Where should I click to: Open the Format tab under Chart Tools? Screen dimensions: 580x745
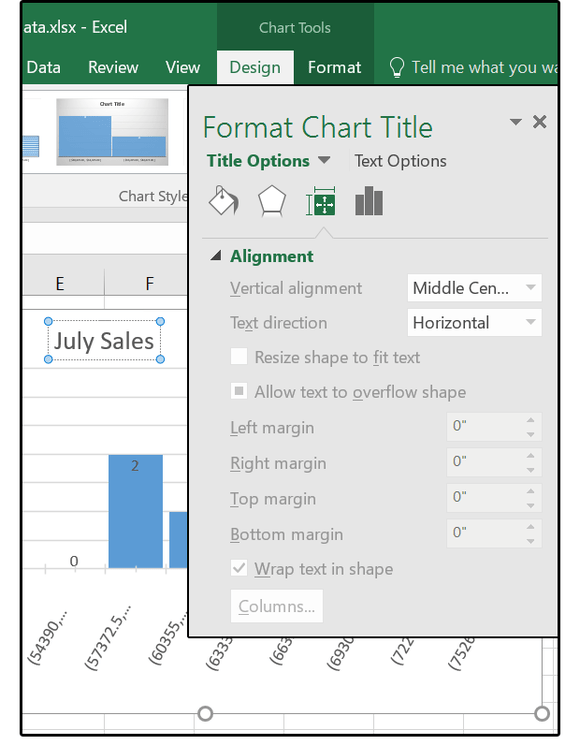334,67
